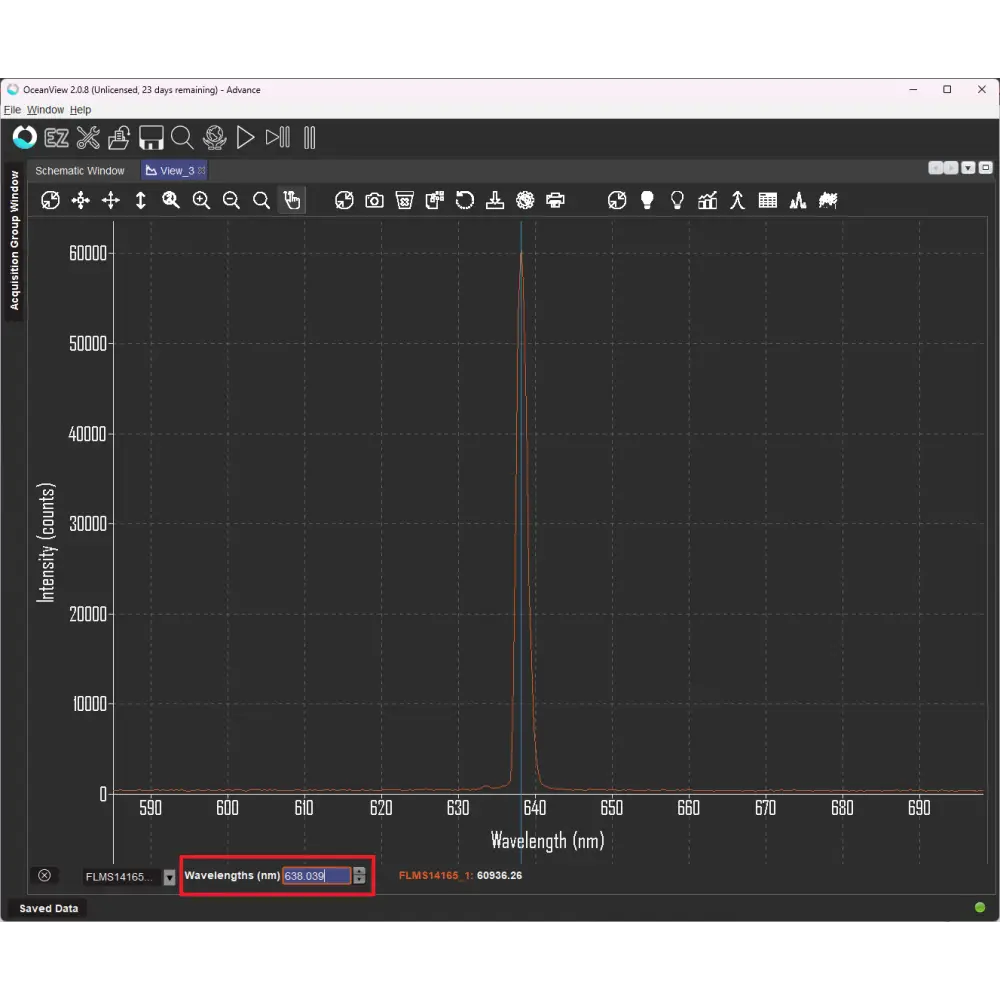Image resolution: width=1000 pixels, height=1000 pixels.
Task: Decrement the wavelength stepper down arrow
Action: tap(360, 880)
